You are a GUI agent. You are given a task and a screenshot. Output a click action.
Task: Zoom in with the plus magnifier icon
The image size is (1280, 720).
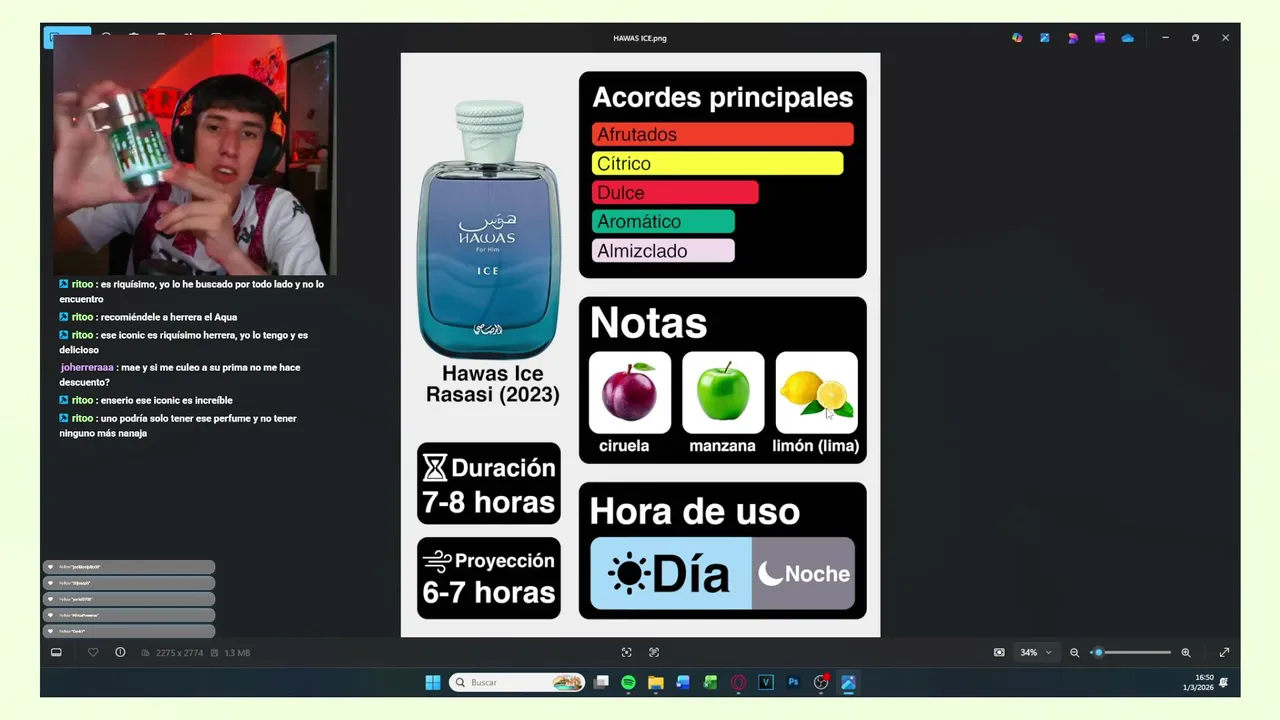[1186, 652]
